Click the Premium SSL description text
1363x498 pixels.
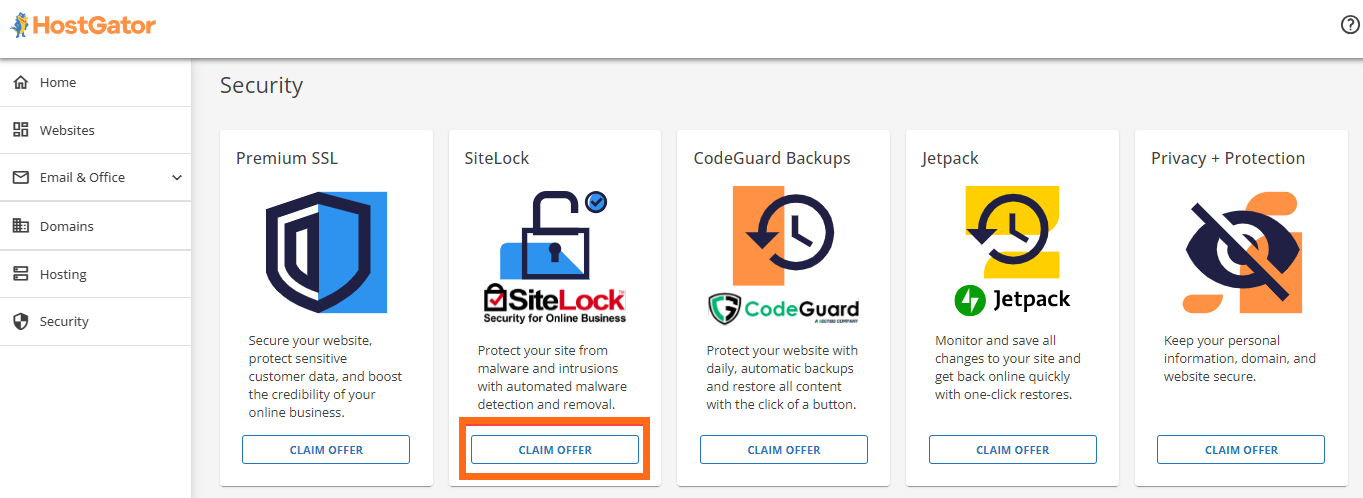point(326,376)
